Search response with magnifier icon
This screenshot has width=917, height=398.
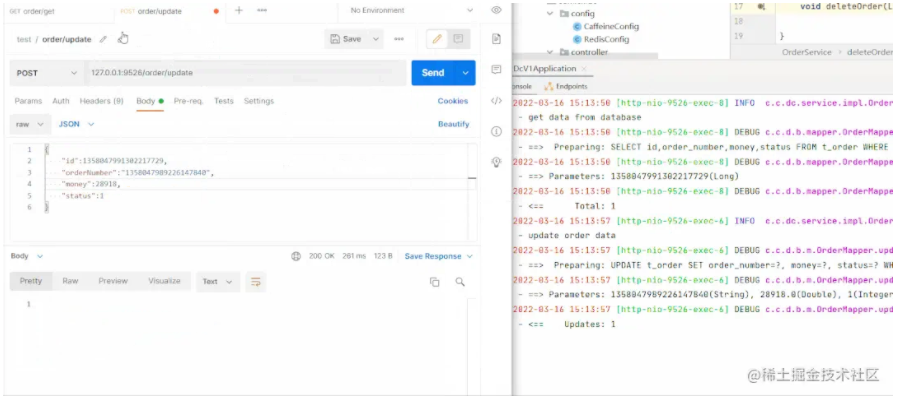coord(460,282)
